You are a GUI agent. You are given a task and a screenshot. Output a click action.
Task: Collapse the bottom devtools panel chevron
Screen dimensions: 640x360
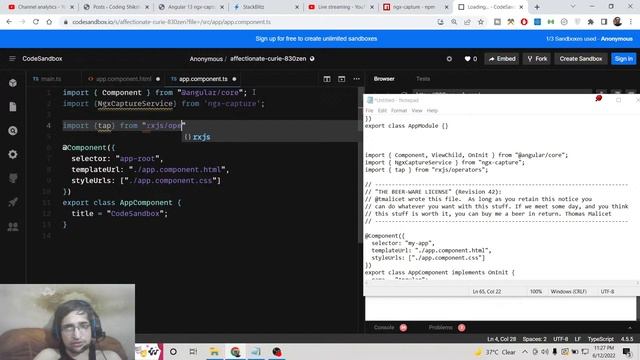point(630,328)
